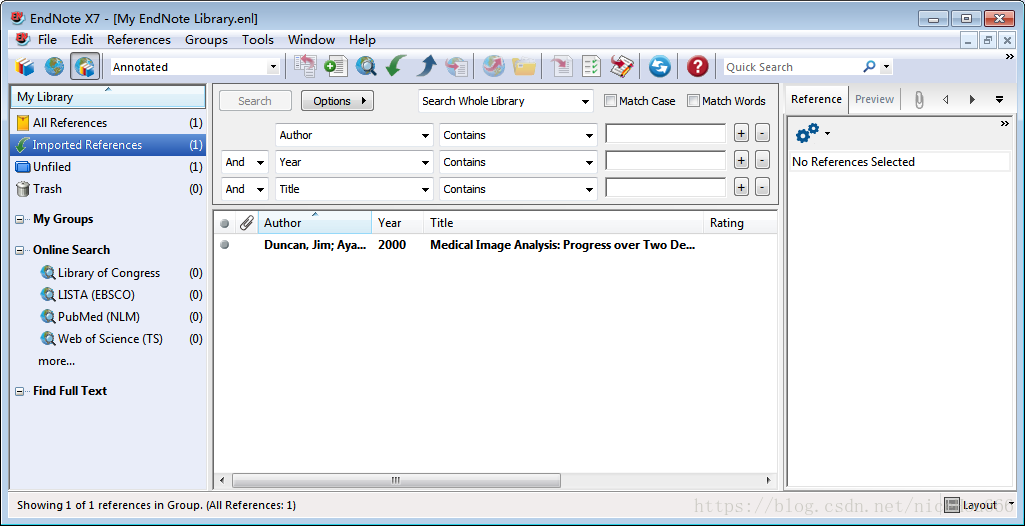
Task: Switch to Online Search Mode globe
Action: [54, 66]
